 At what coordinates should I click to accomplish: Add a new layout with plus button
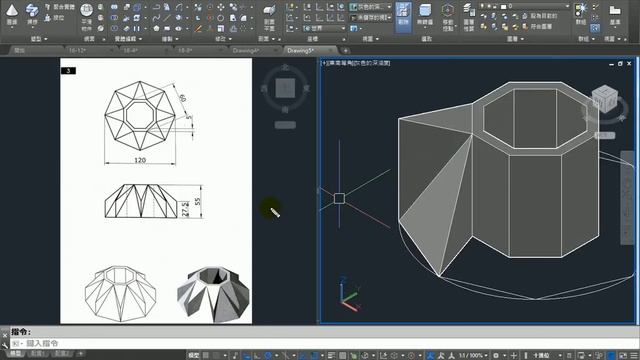[x=80, y=353]
